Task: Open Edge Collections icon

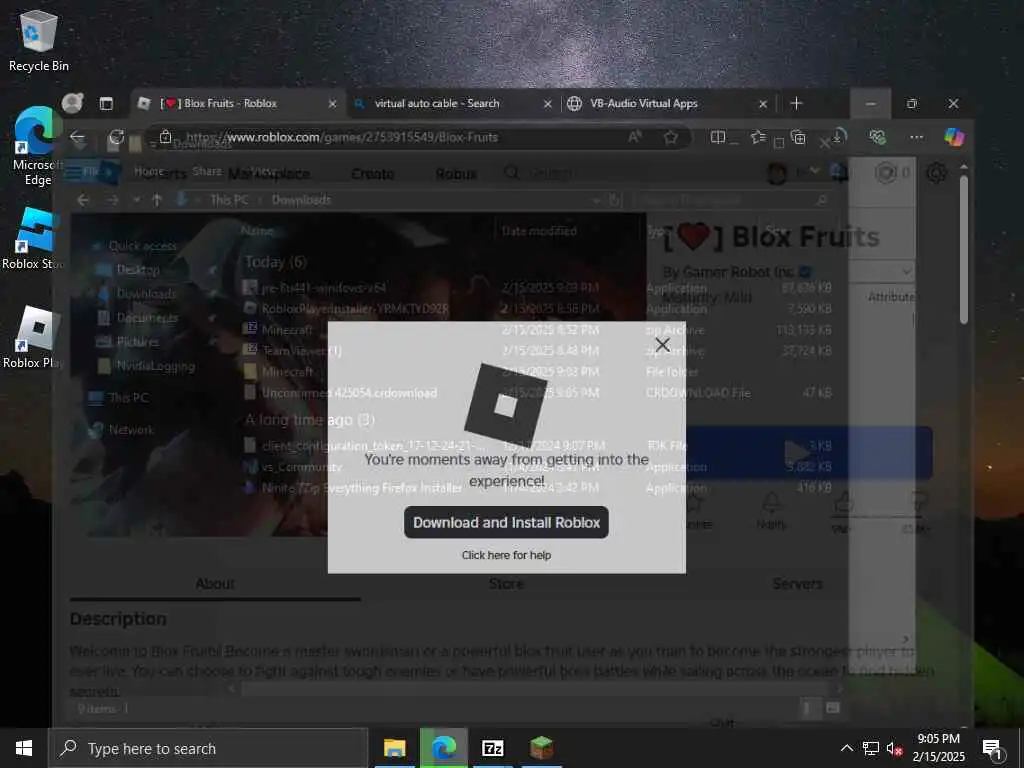Action: [x=797, y=137]
